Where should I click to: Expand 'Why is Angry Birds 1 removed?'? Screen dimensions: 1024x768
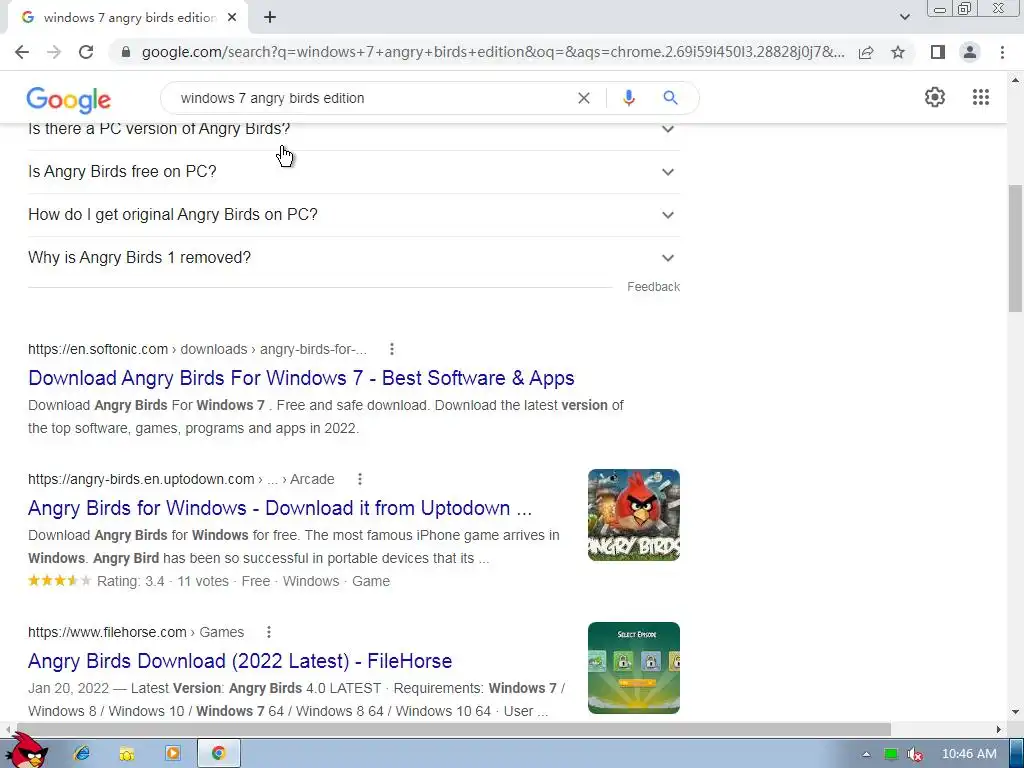(353, 258)
